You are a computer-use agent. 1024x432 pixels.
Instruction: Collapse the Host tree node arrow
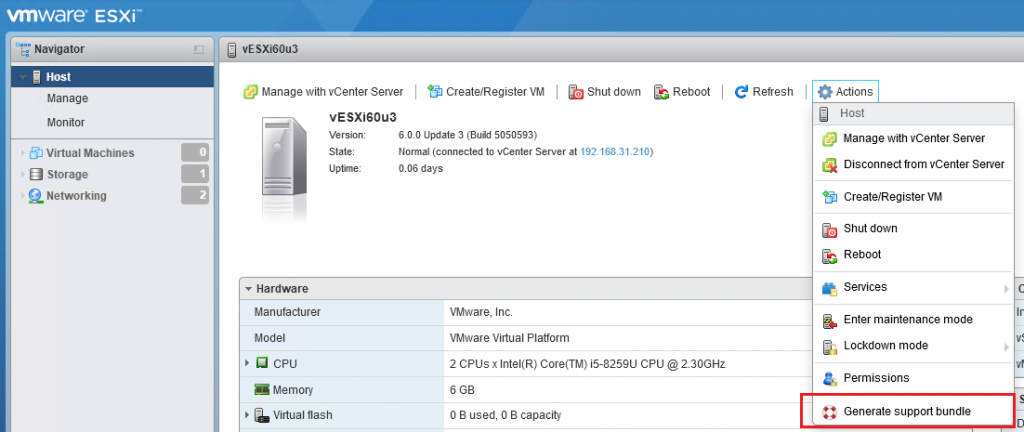coord(23,77)
